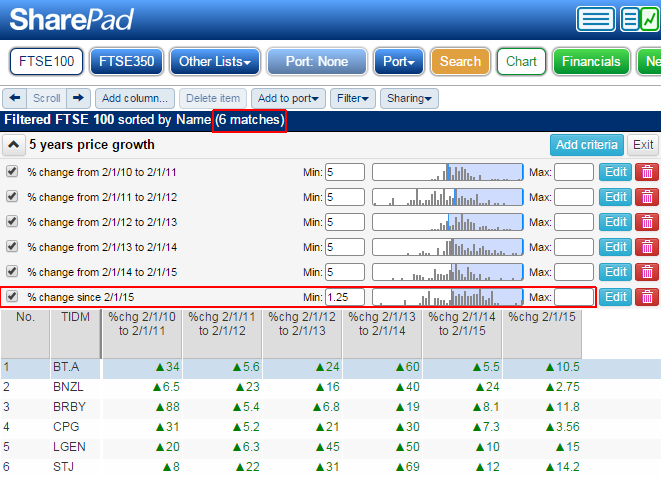This screenshot has height=477, width=661.
Task: Exit the filter editor
Action: [x=643, y=145]
